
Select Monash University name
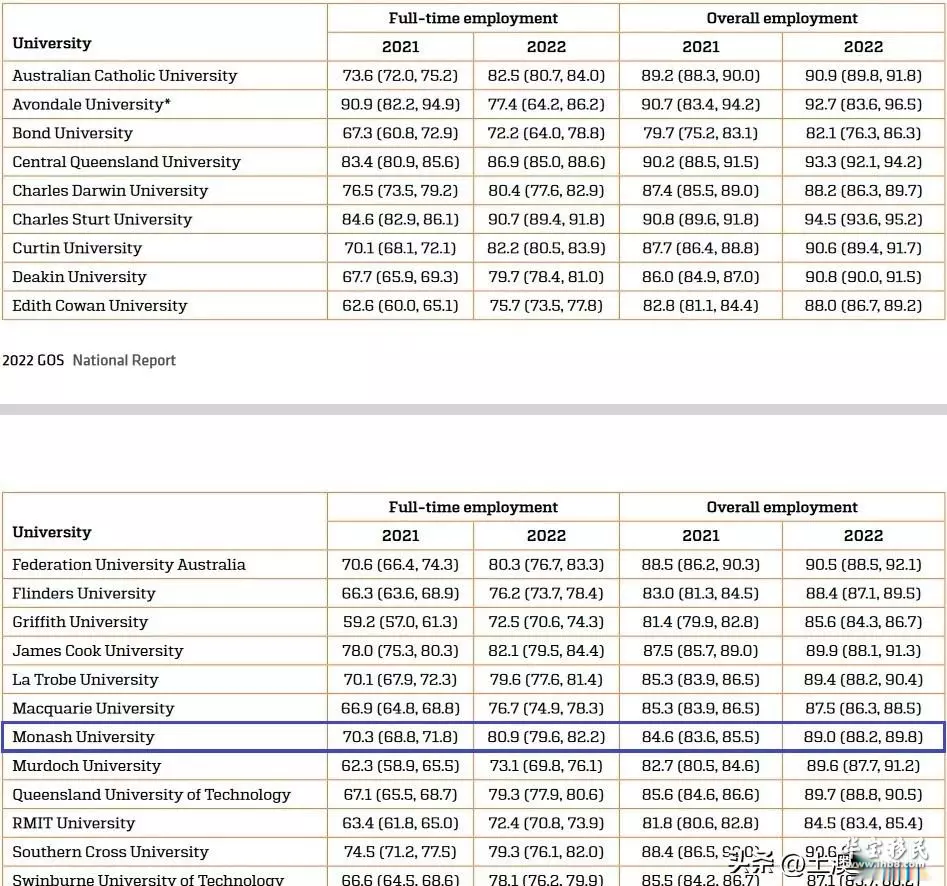pyautogui.click(x=83, y=737)
